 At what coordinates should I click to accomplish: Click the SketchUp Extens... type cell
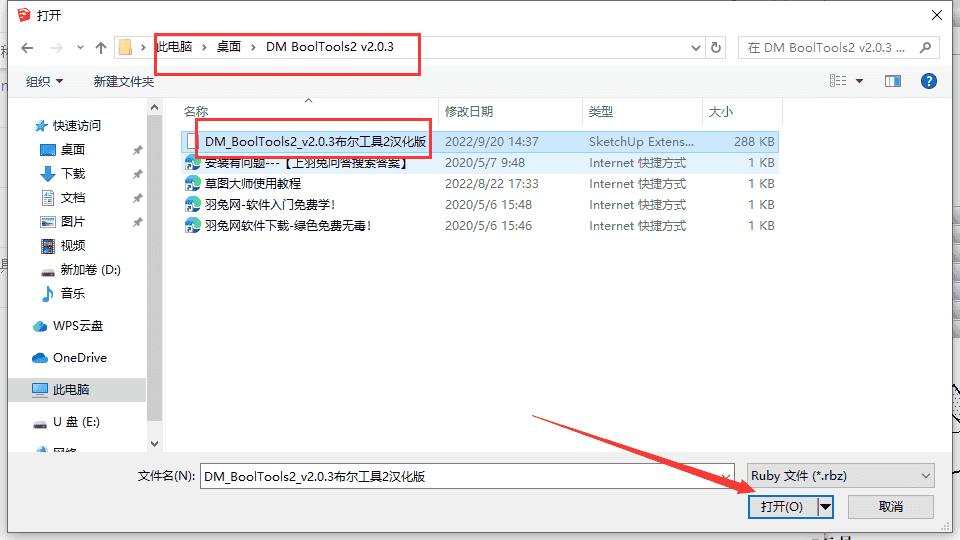(x=642, y=141)
